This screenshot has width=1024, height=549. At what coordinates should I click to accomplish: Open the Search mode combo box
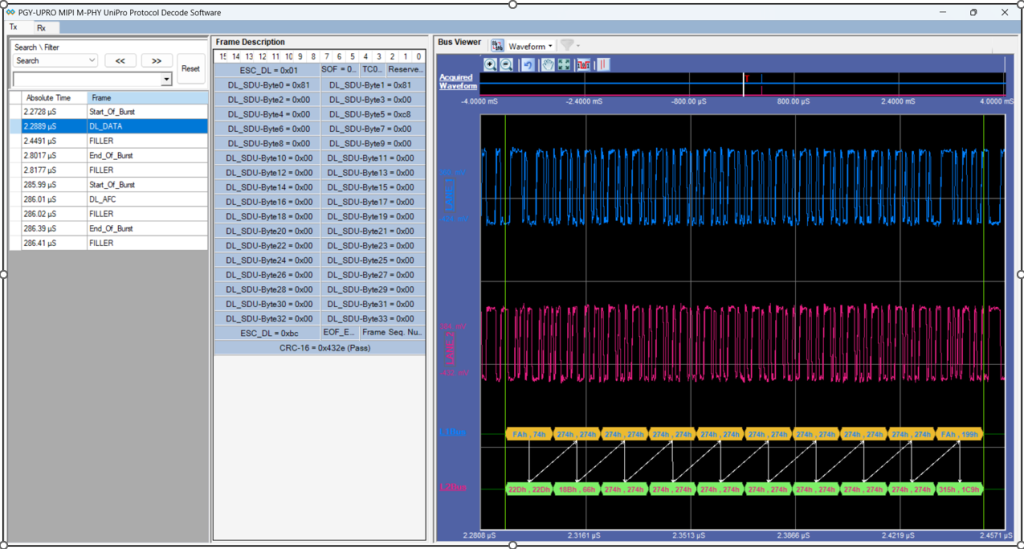pyautogui.click(x=55, y=61)
